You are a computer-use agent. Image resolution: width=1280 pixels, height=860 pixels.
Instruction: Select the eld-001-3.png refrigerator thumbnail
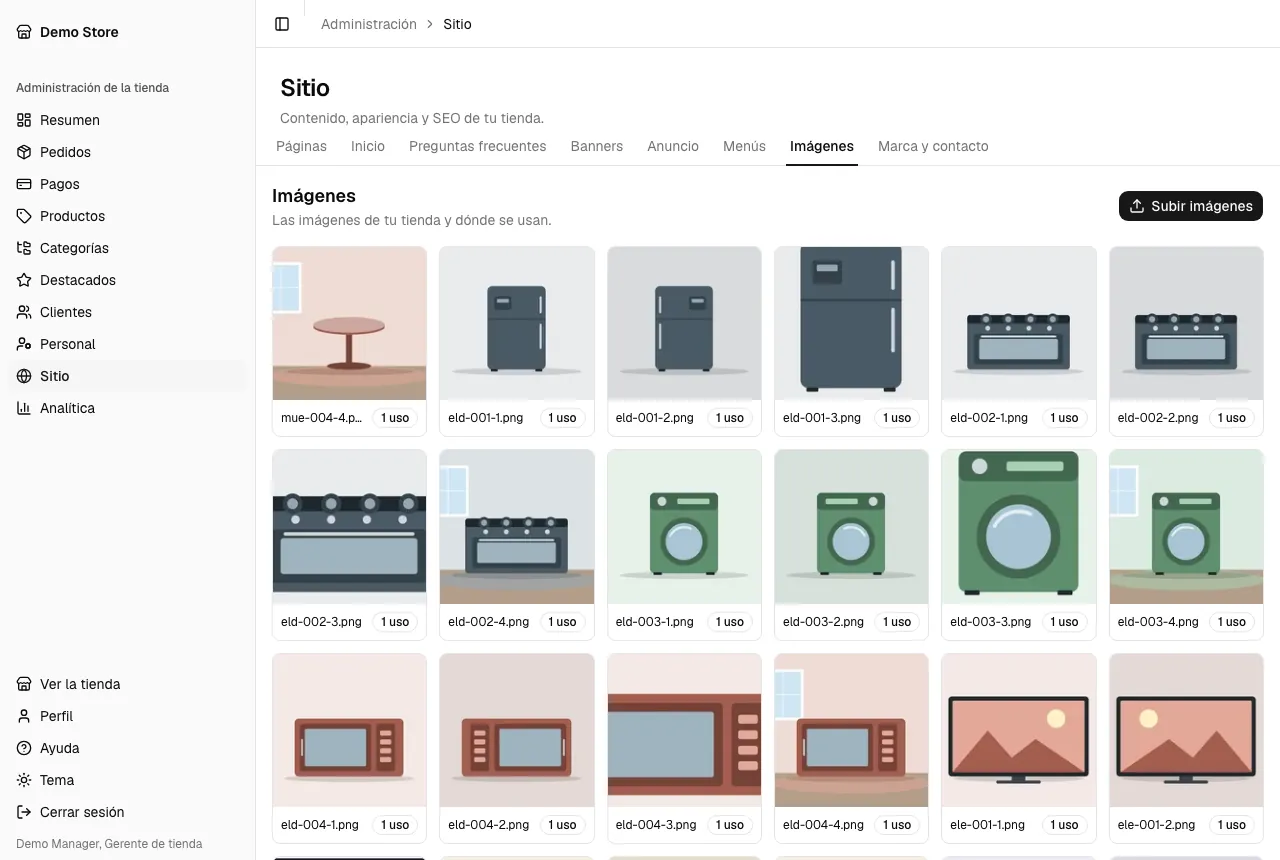click(x=851, y=324)
